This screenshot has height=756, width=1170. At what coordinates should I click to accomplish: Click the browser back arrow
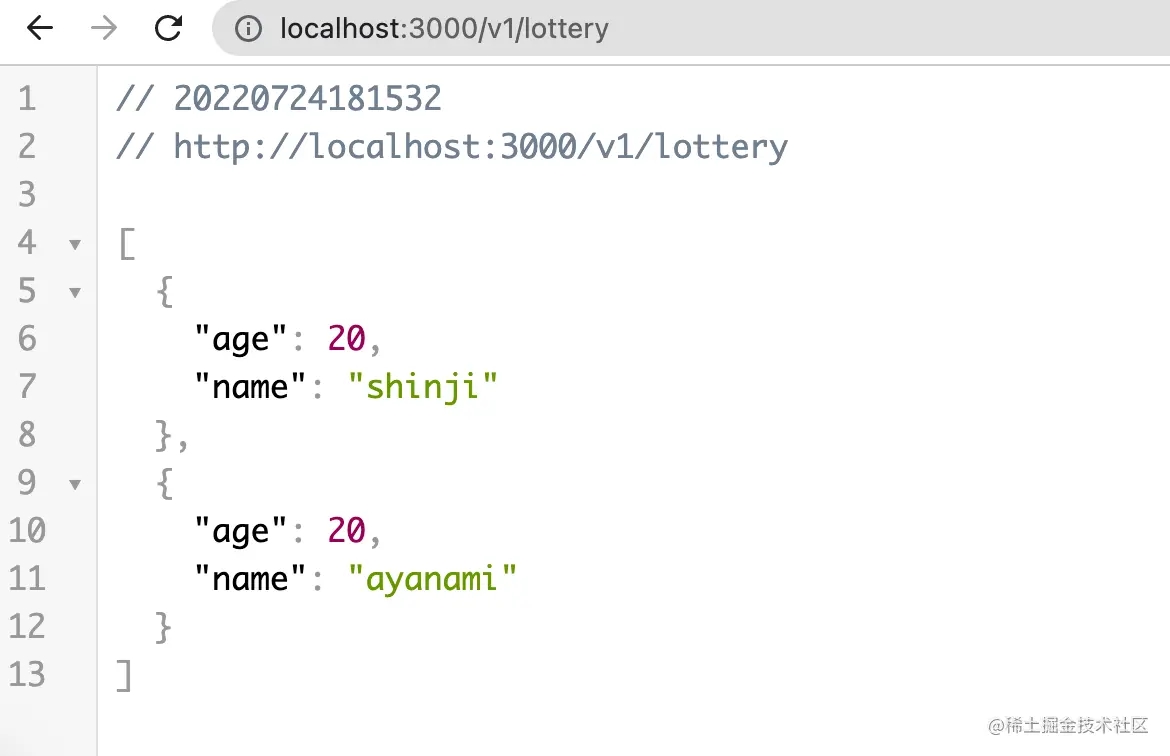pyautogui.click(x=40, y=28)
